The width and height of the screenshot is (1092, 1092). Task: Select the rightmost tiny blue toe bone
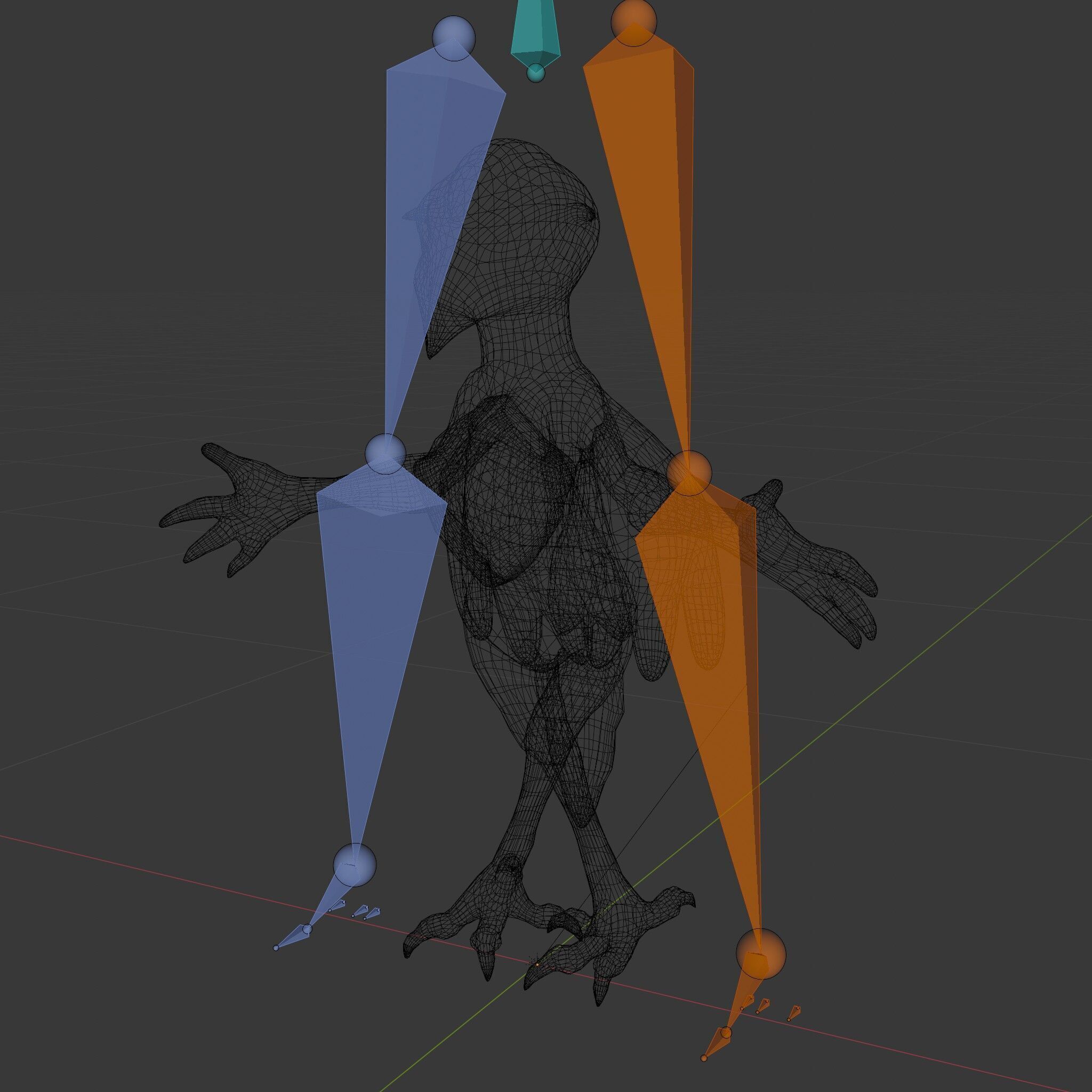point(373,913)
